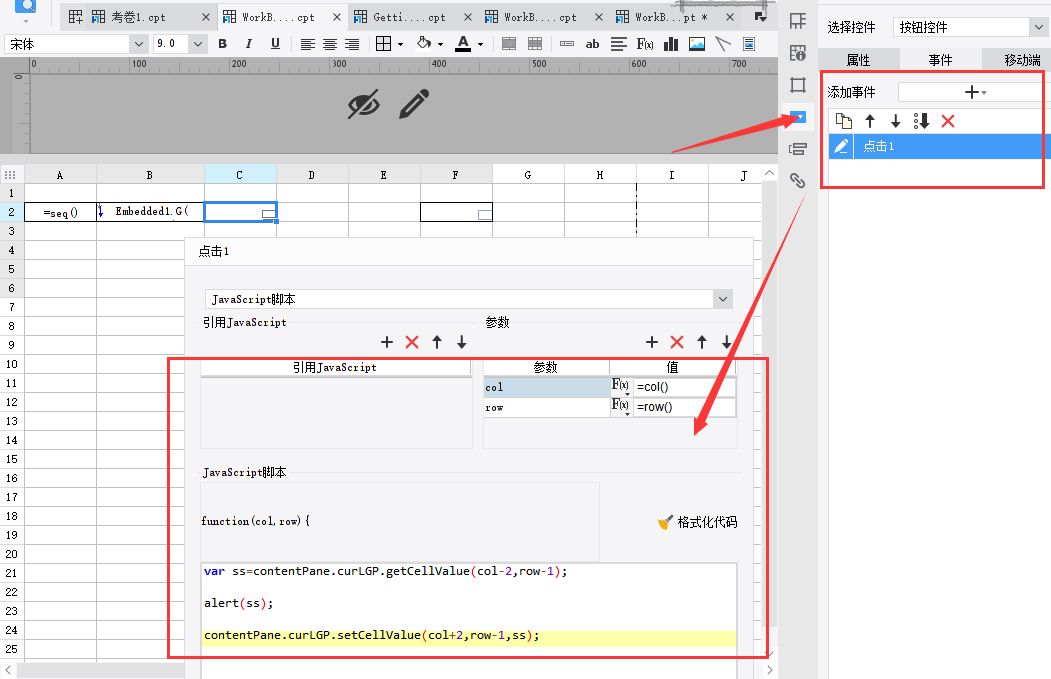Switch to the 移动端 tab
This screenshot has height=679, width=1051.
(1022, 60)
